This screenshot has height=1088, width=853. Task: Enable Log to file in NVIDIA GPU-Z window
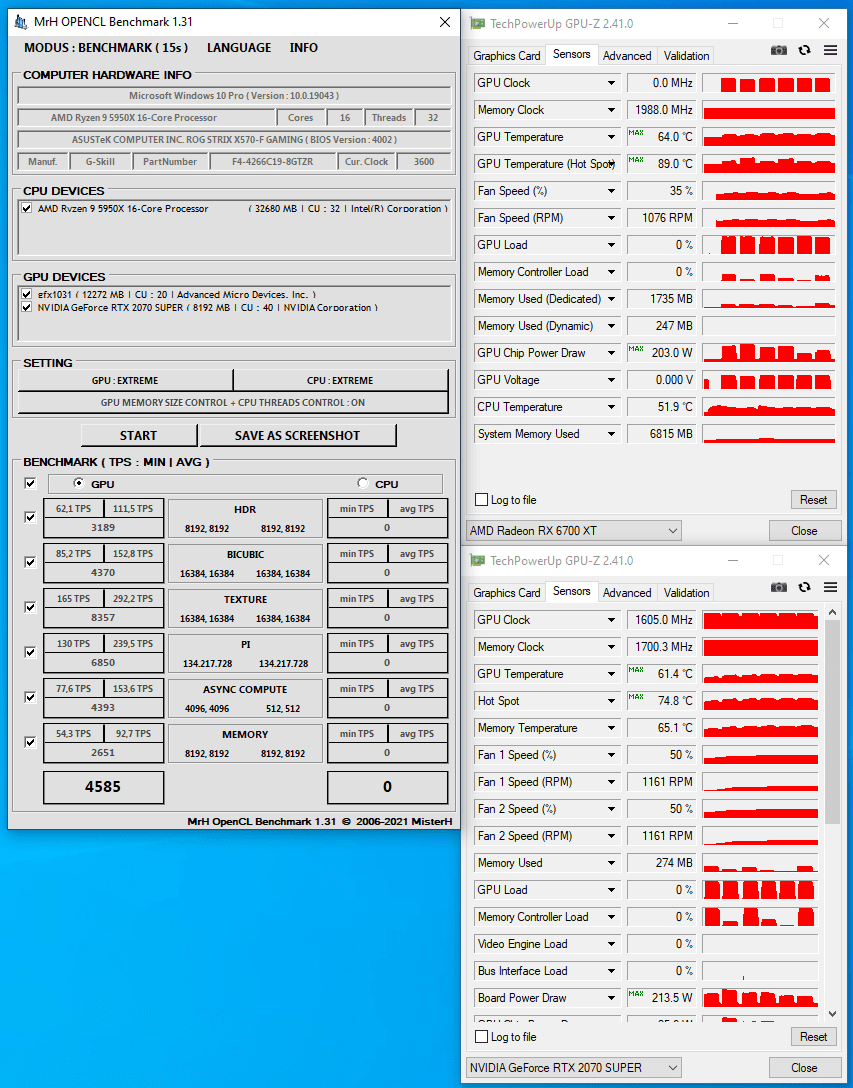tap(481, 1037)
